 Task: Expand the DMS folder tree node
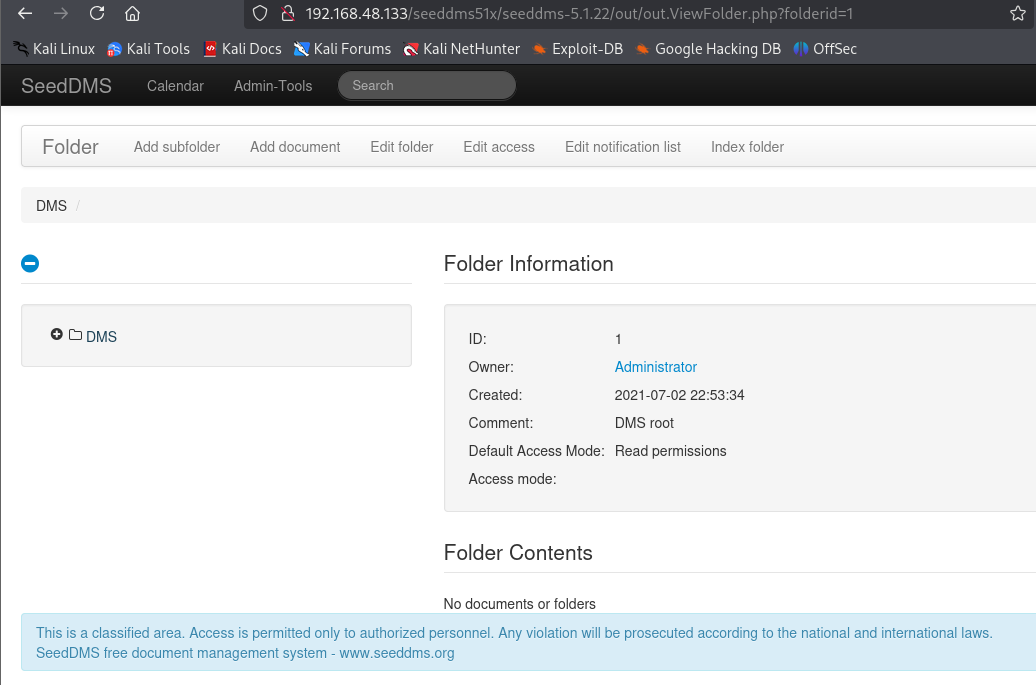[57, 335]
